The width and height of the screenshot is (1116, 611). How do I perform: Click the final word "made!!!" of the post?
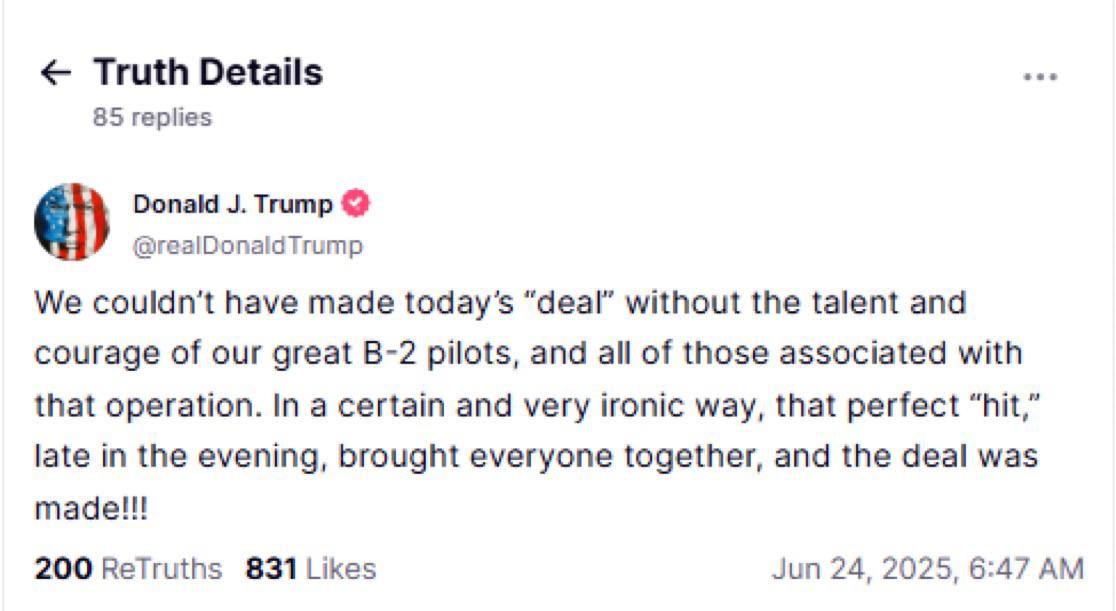91,508
